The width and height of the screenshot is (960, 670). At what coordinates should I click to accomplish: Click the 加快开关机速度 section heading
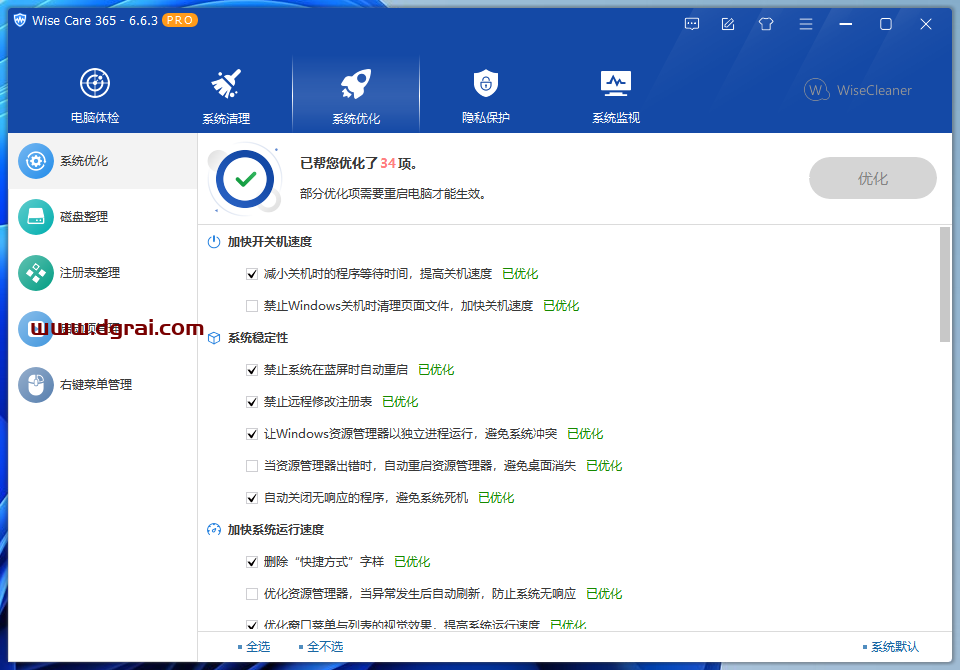pyautogui.click(x=270, y=242)
